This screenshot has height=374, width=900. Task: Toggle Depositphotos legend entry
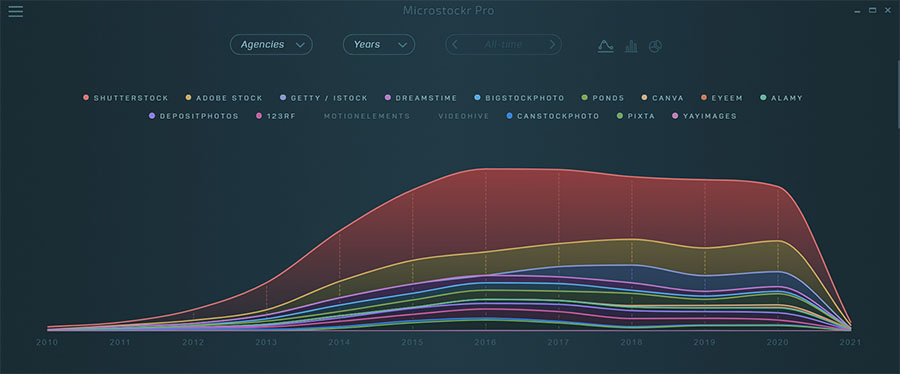pyautogui.click(x=193, y=116)
